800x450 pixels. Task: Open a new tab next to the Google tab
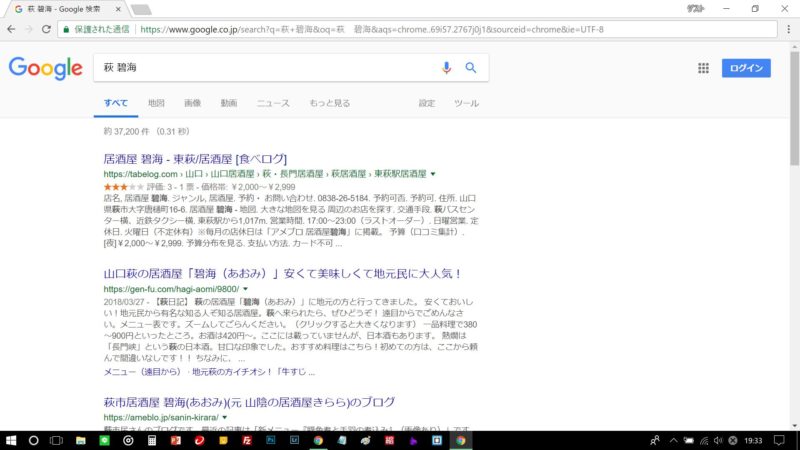click(x=141, y=9)
